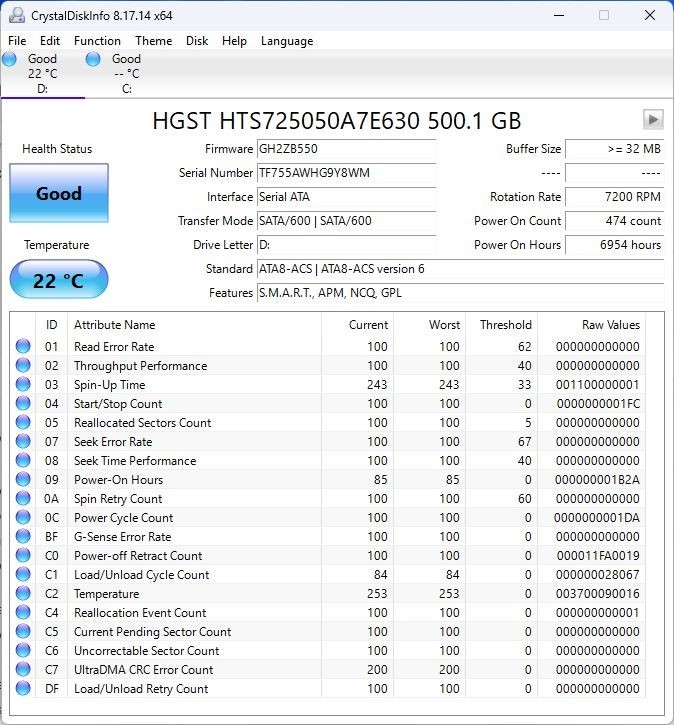The image size is (674, 725).
Task: Click the 22 °C temperature button
Action: 59,279
